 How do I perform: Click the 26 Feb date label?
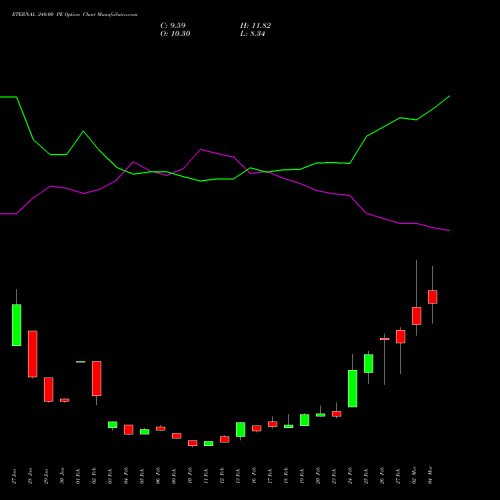click(x=383, y=476)
